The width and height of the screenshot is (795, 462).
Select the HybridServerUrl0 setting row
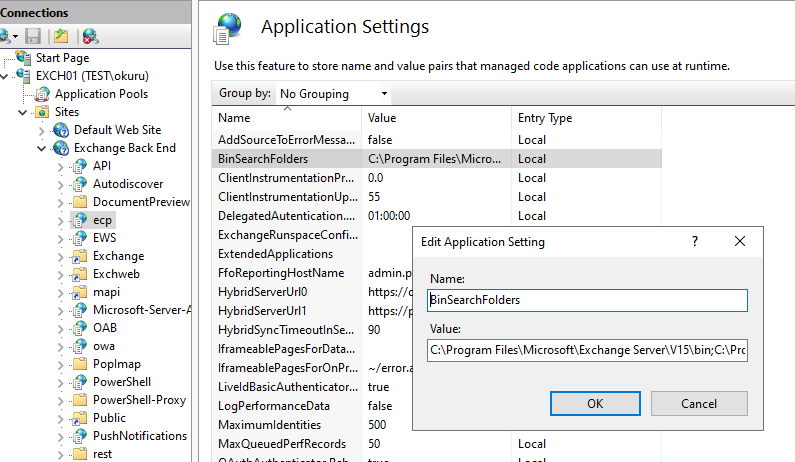coord(312,292)
